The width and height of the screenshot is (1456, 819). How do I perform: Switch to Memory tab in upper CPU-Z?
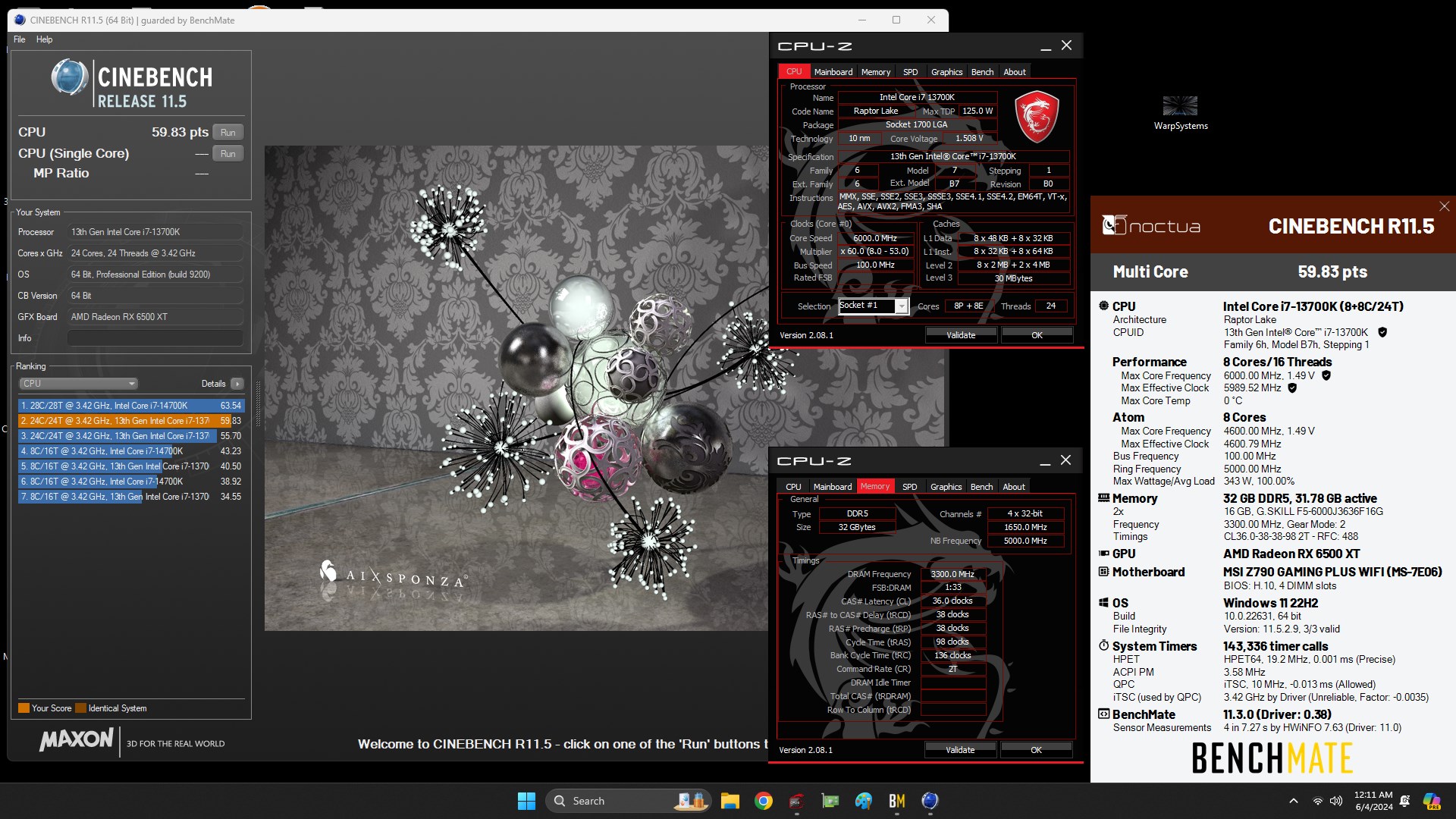pos(876,72)
